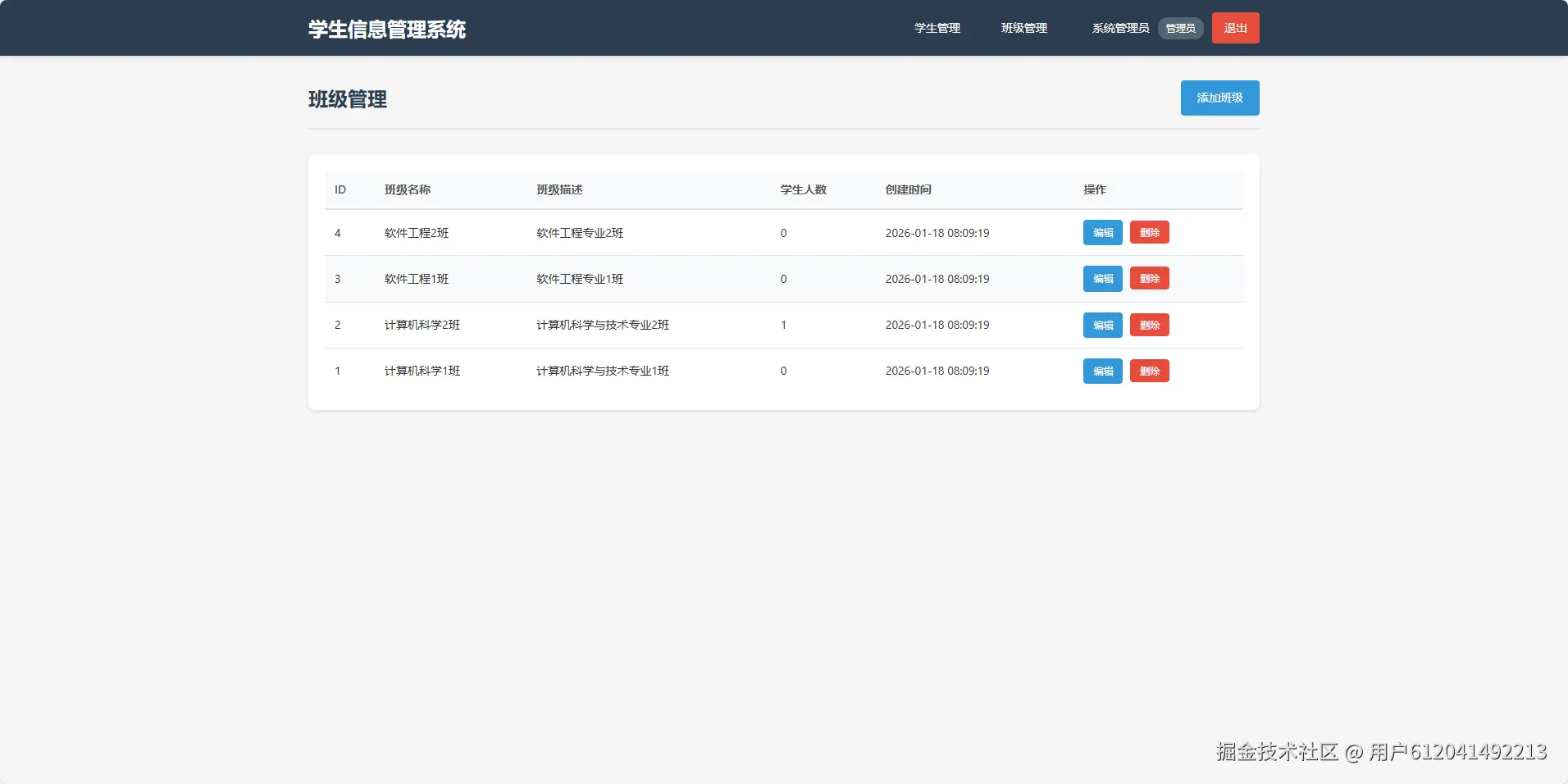Select the 班级描述 column header
The height and width of the screenshot is (784, 1568).
pos(559,189)
